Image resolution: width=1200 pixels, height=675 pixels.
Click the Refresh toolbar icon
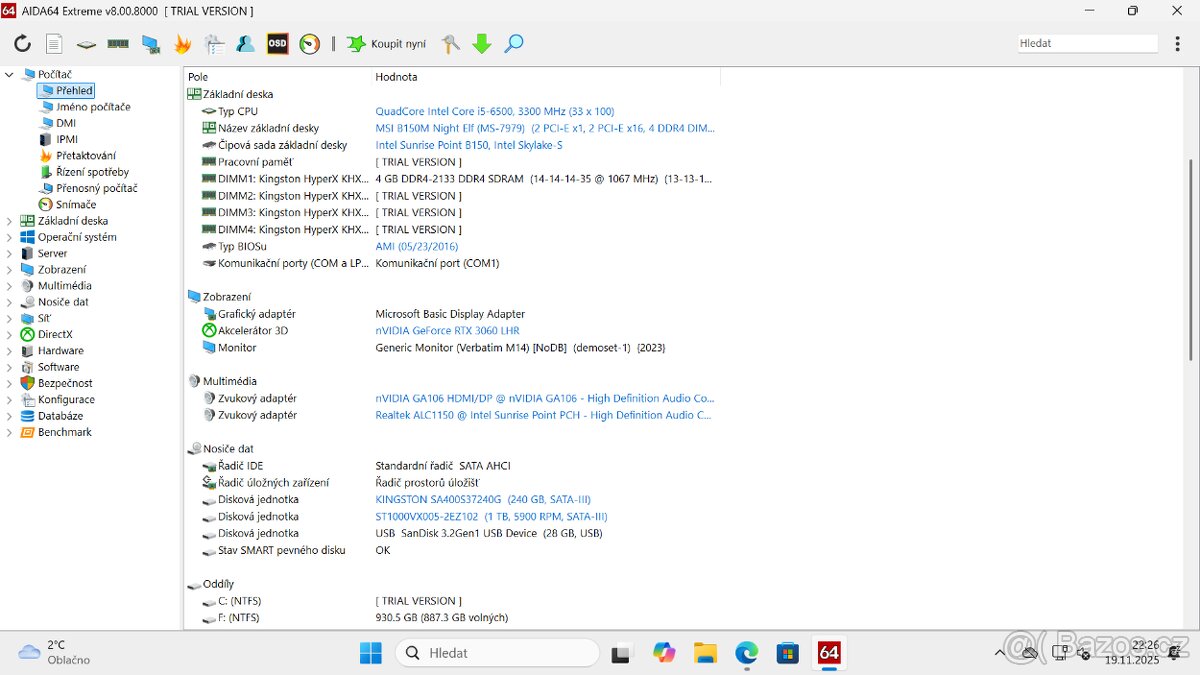22,44
